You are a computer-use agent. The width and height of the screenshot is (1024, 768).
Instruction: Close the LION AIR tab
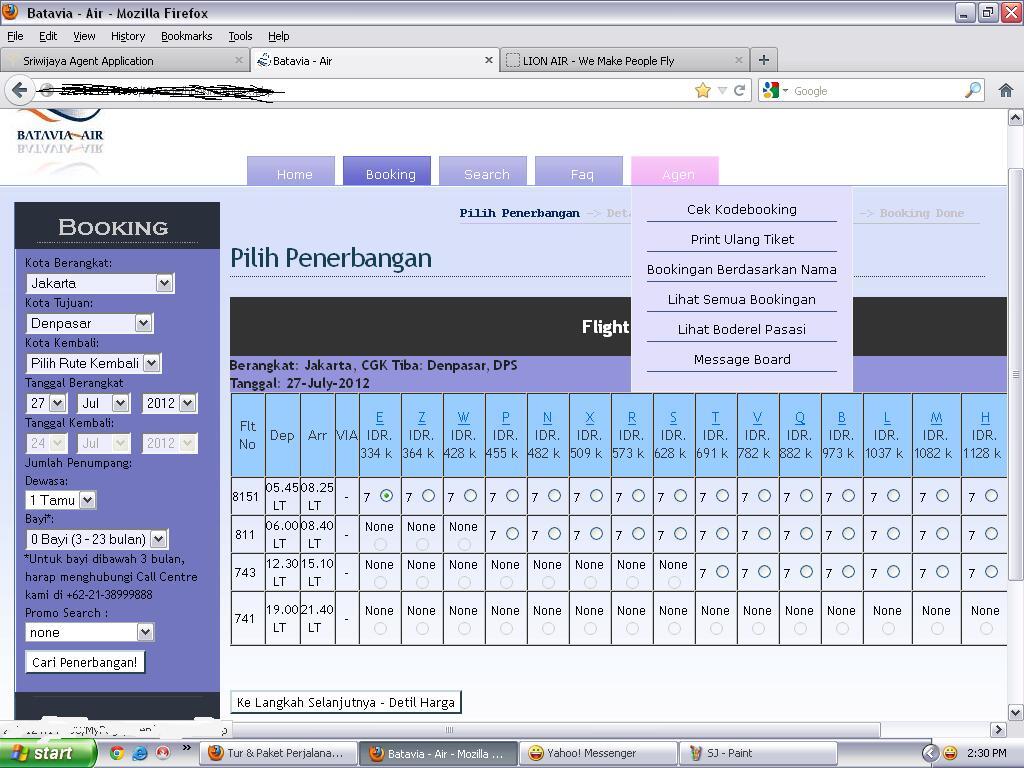(739, 60)
